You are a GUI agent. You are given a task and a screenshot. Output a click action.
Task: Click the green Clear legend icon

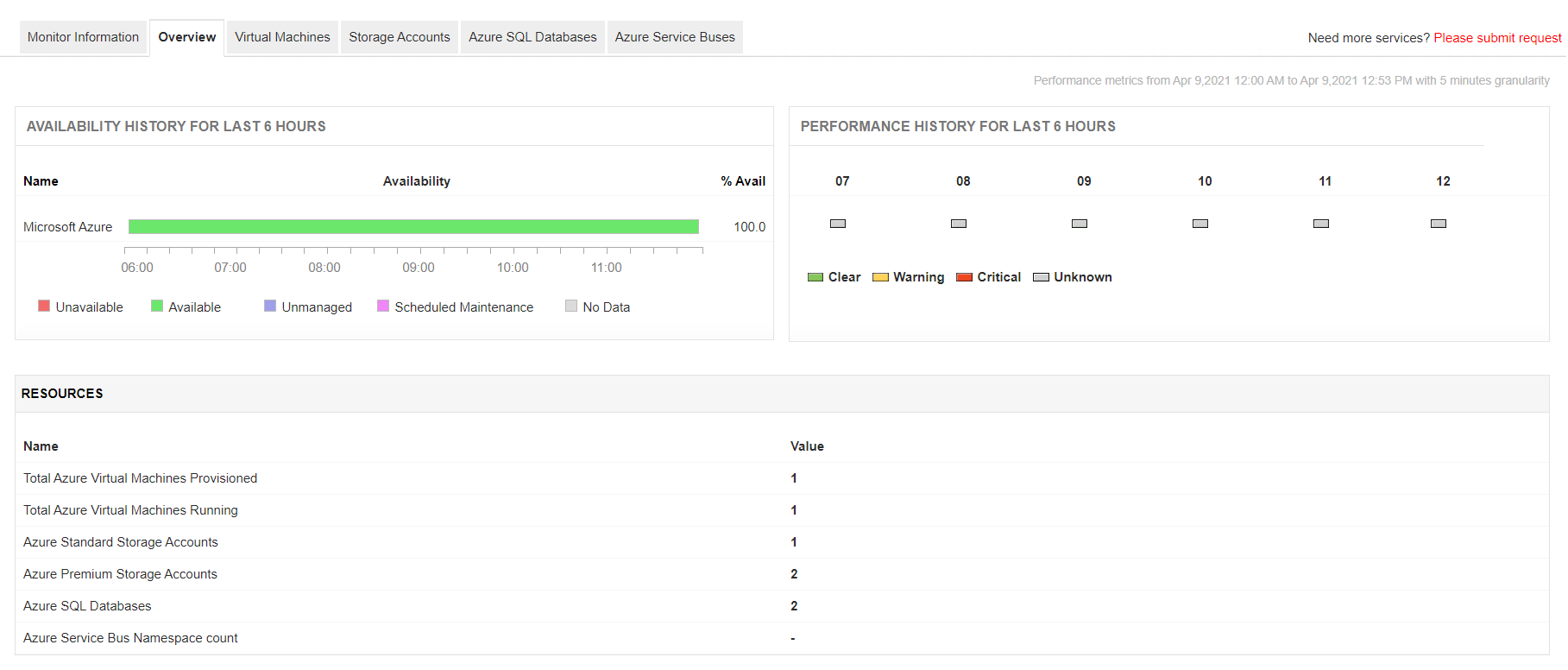(x=815, y=277)
